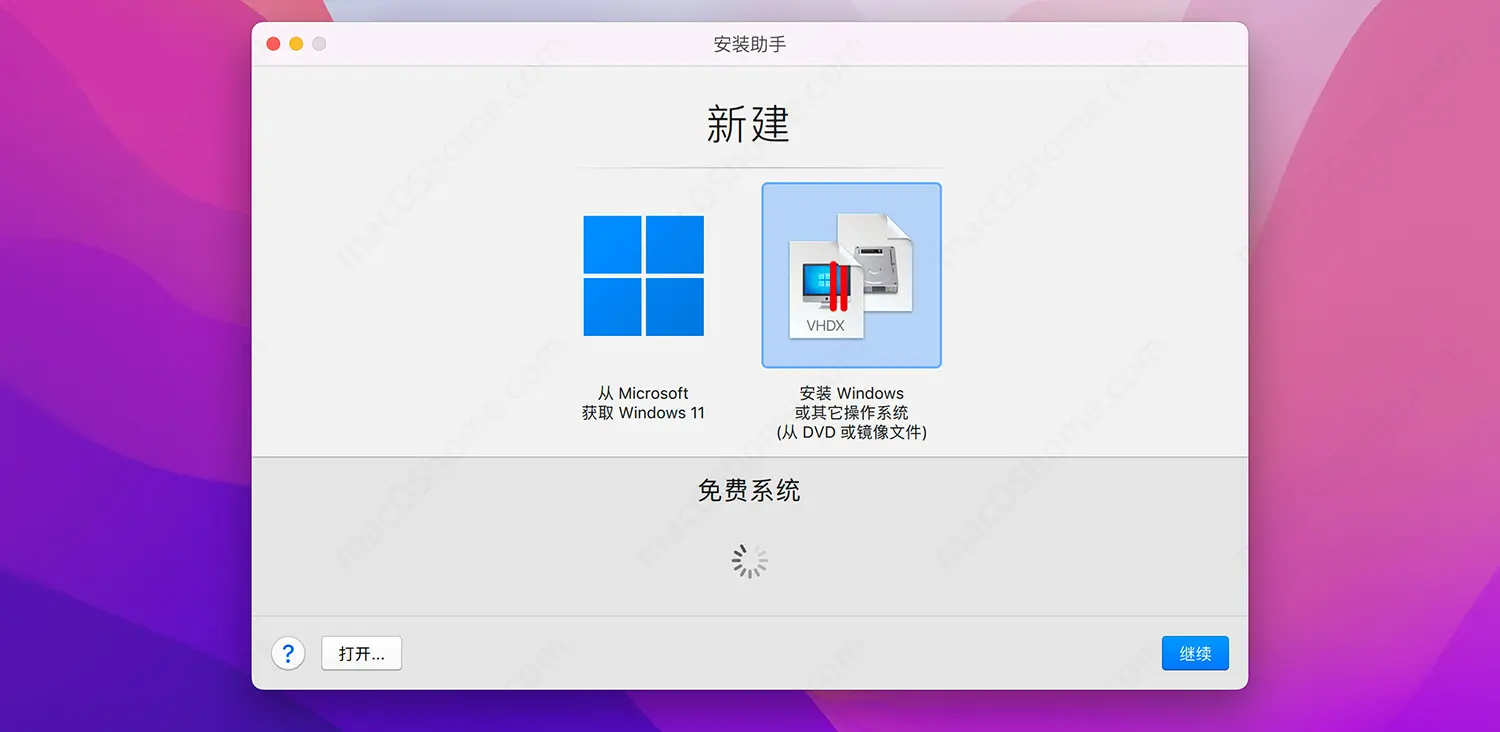Choose the 从 Microsoft 获取 Windows 11 label
This screenshot has height=732, width=1500.
tap(643, 403)
